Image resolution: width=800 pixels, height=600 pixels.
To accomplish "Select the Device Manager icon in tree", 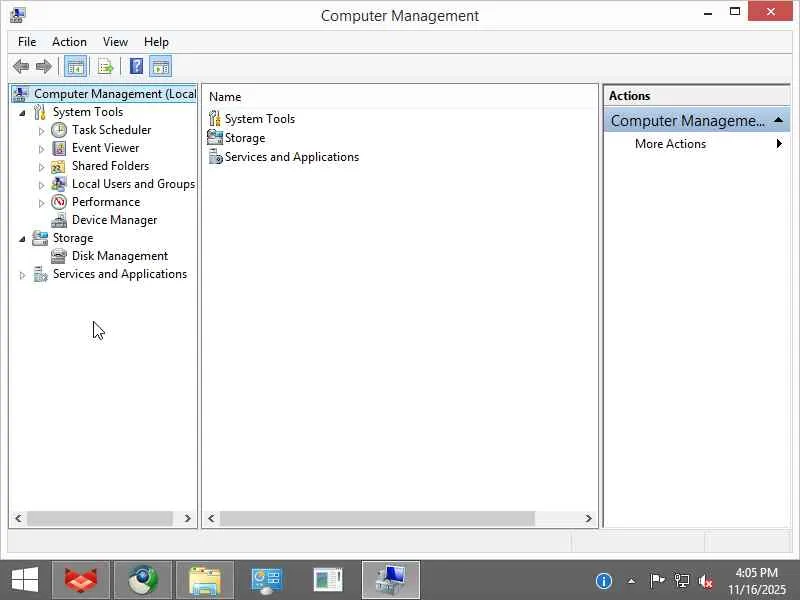I will click(x=59, y=220).
